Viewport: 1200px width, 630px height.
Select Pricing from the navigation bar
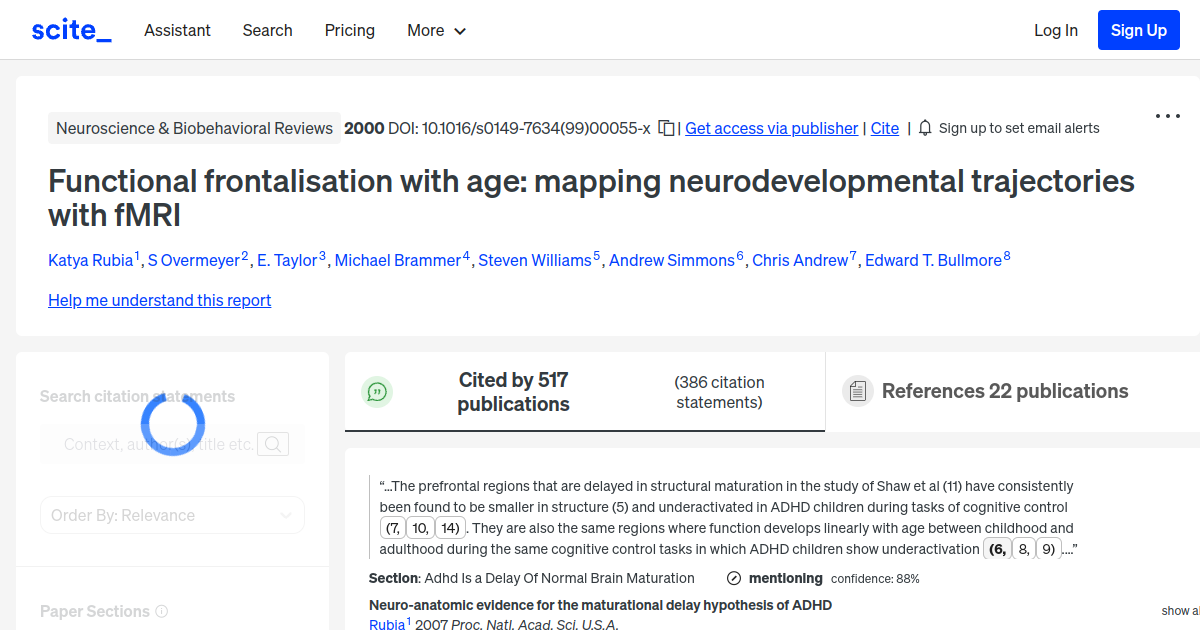(349, 31)
